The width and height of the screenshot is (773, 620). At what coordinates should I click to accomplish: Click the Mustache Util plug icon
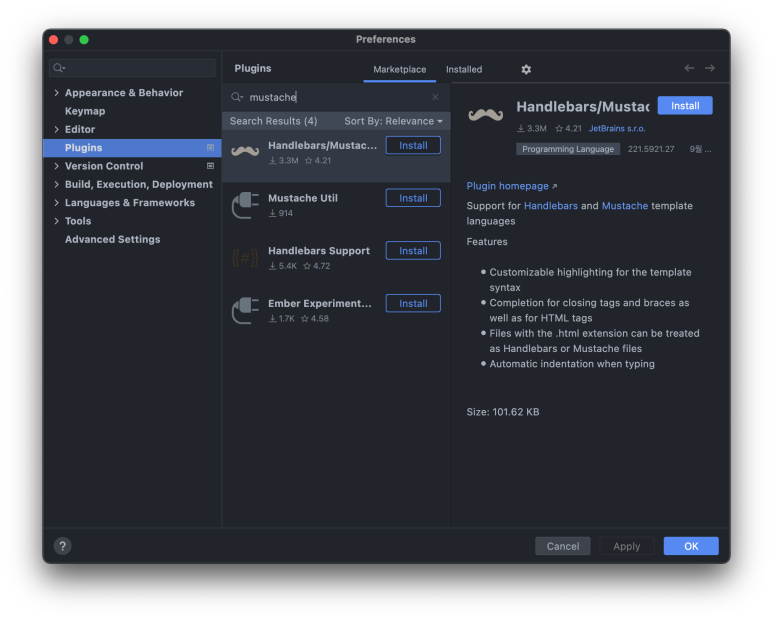(x=245, y=205)
